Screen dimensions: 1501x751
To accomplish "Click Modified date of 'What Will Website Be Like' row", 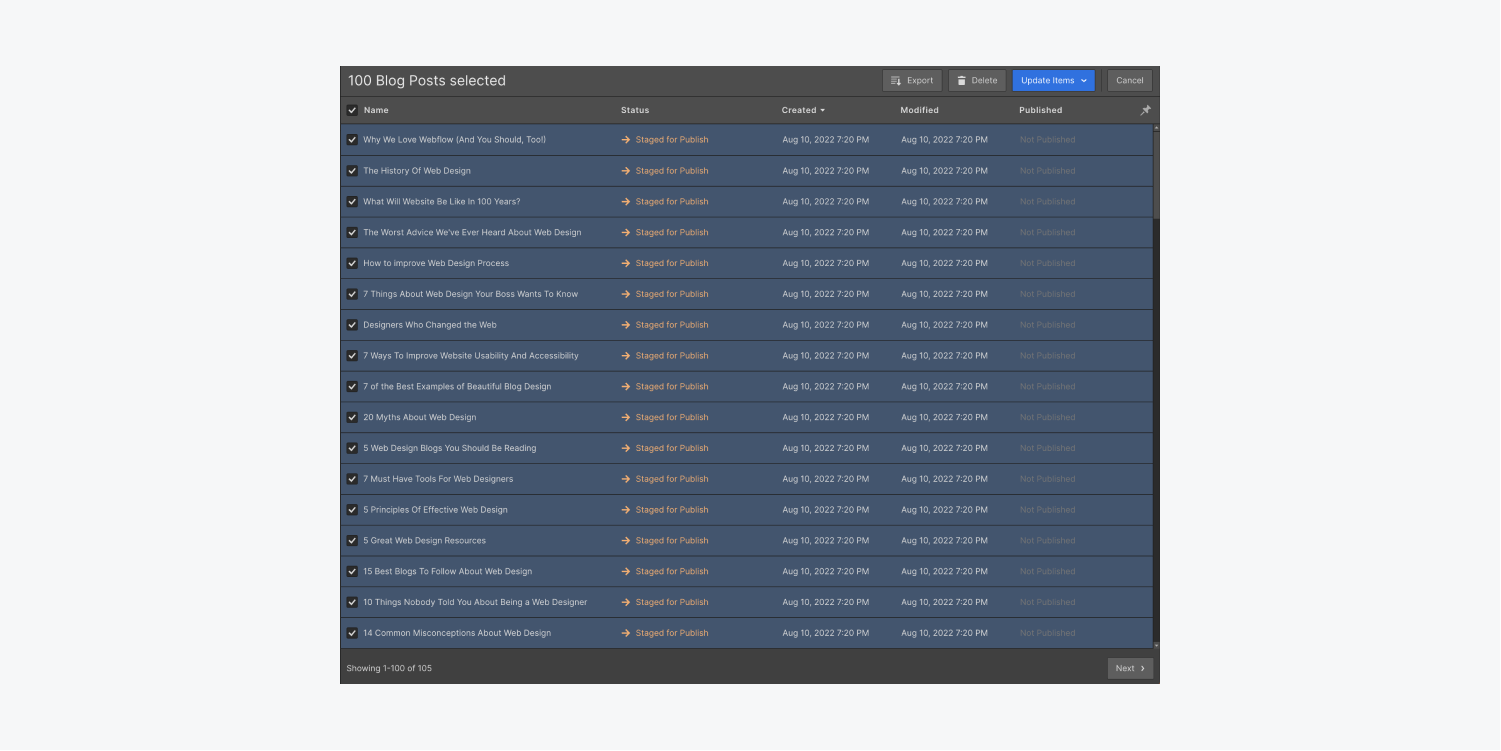I will [x=944, y=202].
